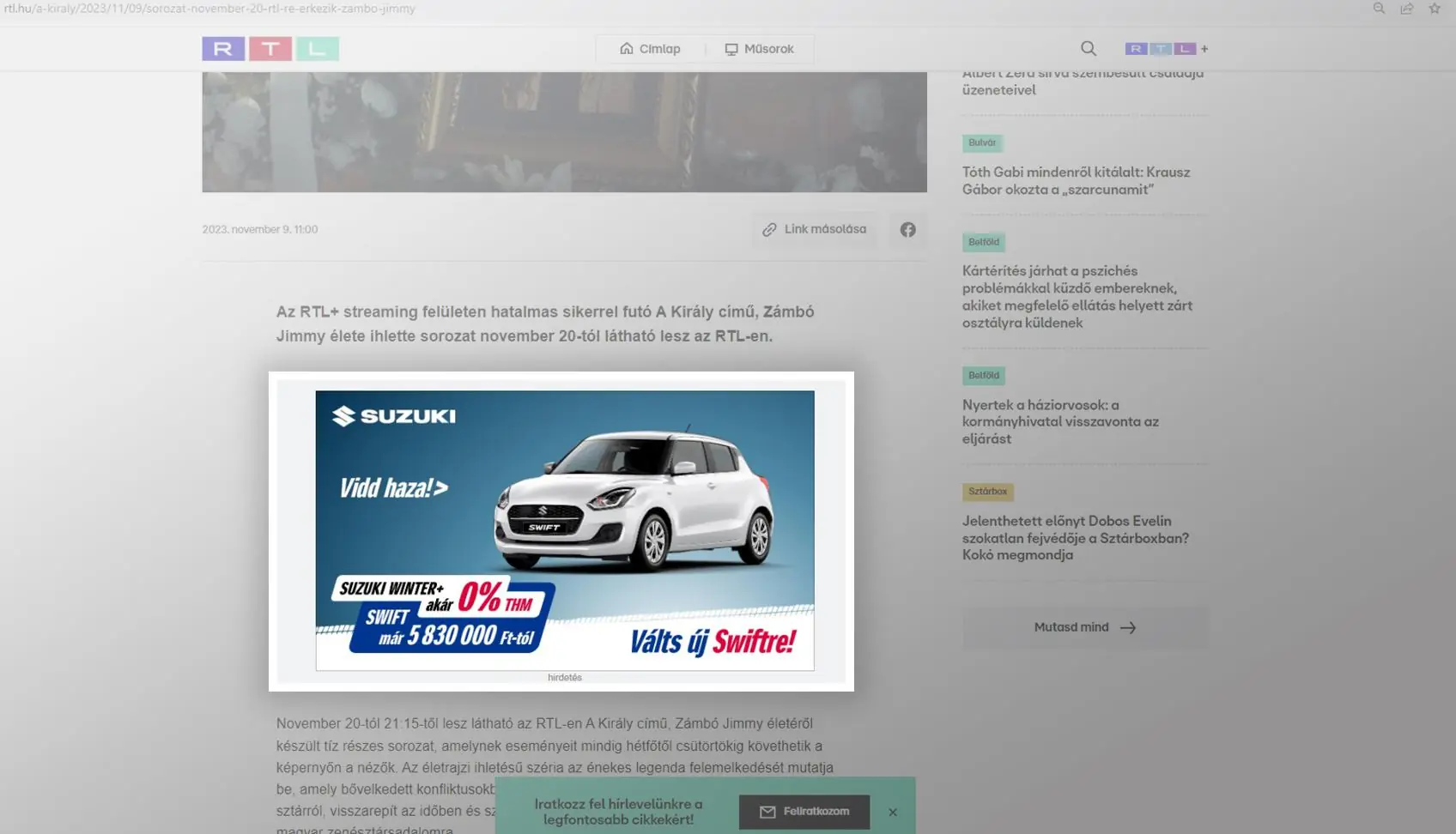Click the Mutasd mind button
This screenshot has width=1456, height=834.
(1085, 627)
